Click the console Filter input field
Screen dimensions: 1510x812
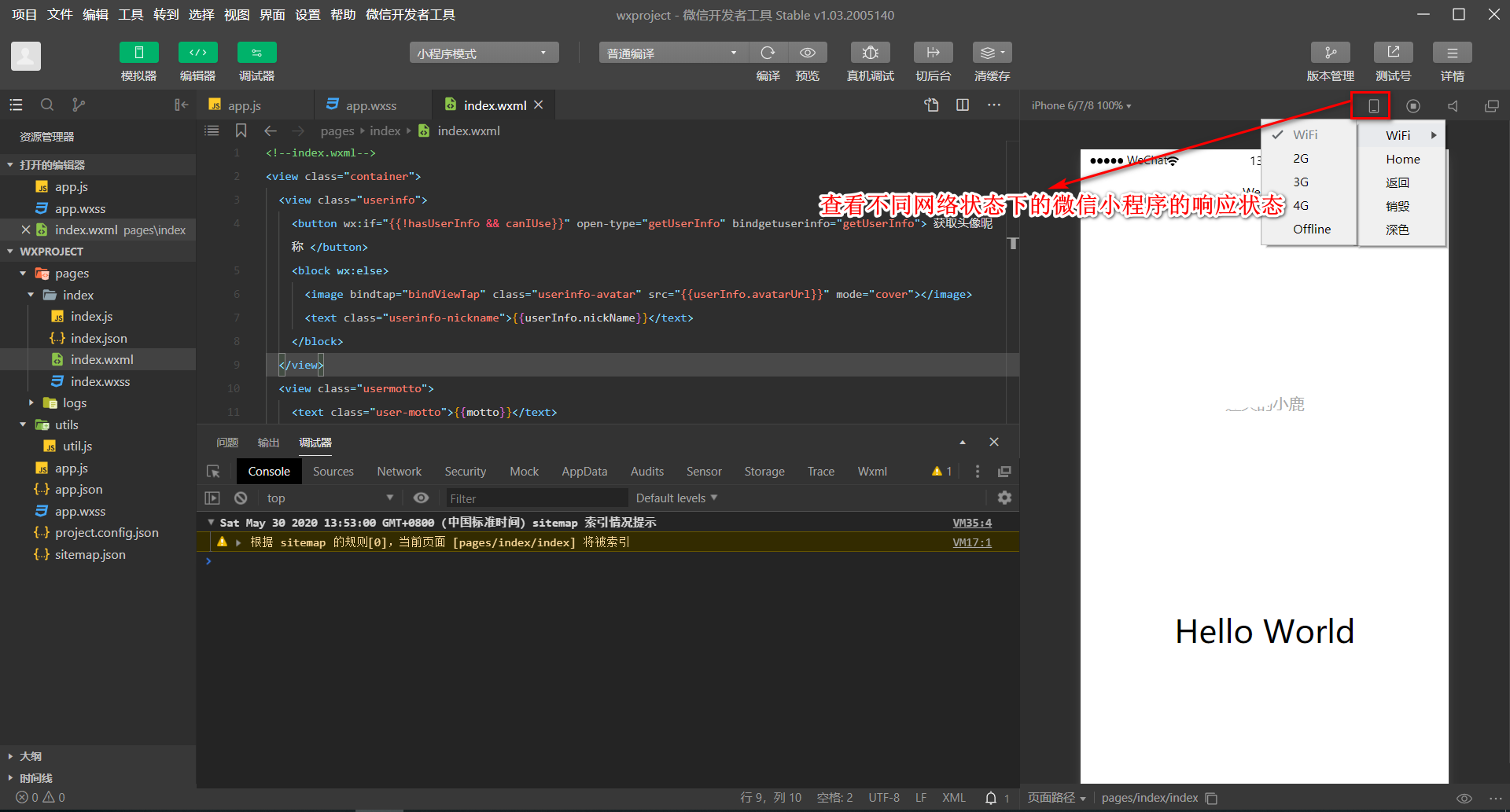536,498
